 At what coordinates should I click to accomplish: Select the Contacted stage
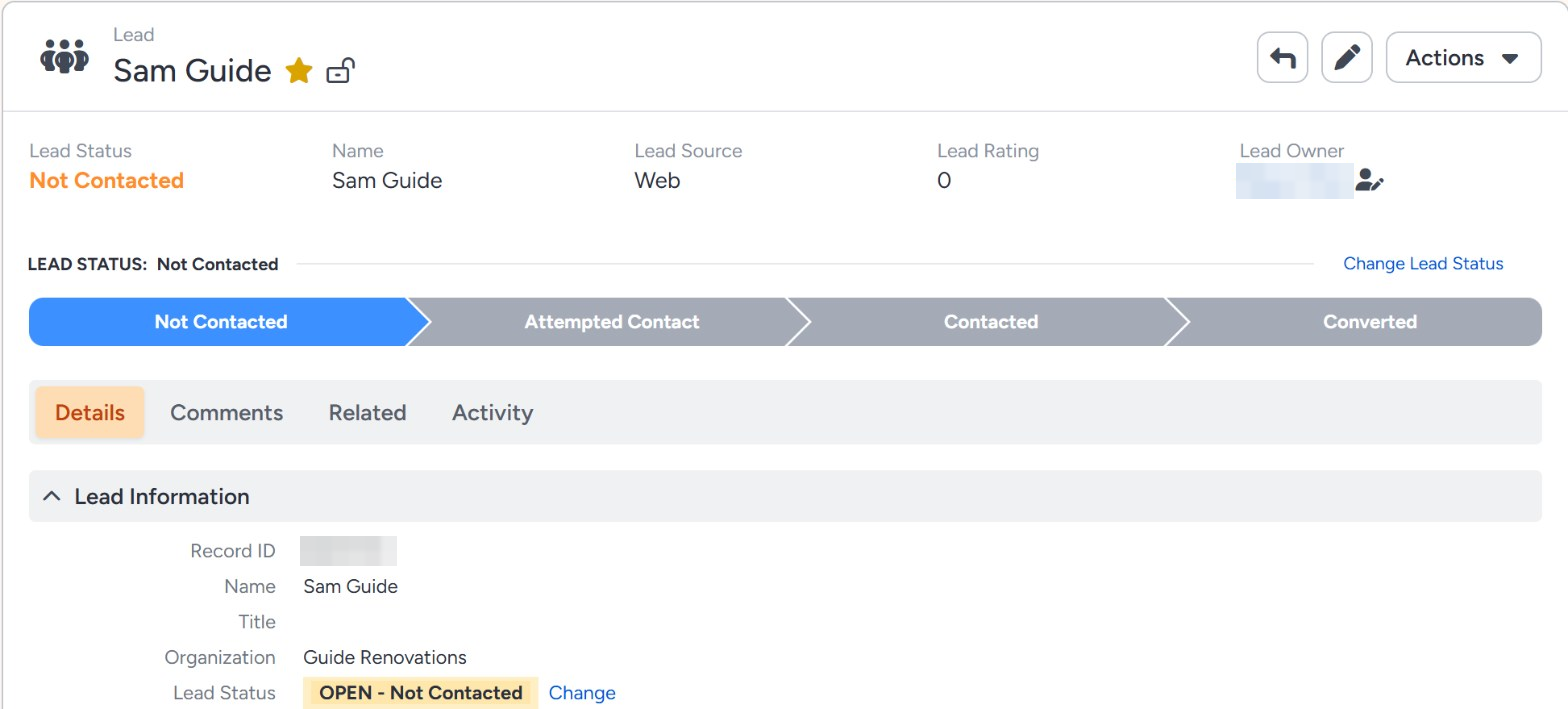990,322
